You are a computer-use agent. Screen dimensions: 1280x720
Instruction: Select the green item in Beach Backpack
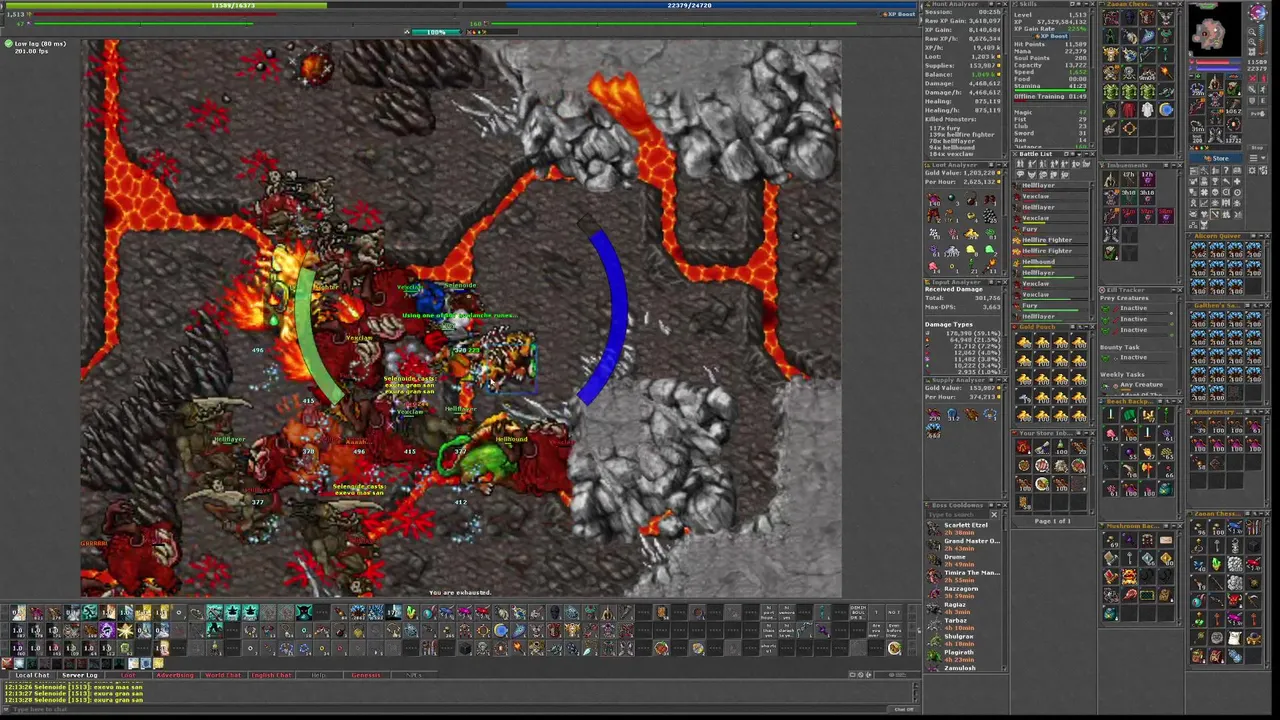[1129, 415]
